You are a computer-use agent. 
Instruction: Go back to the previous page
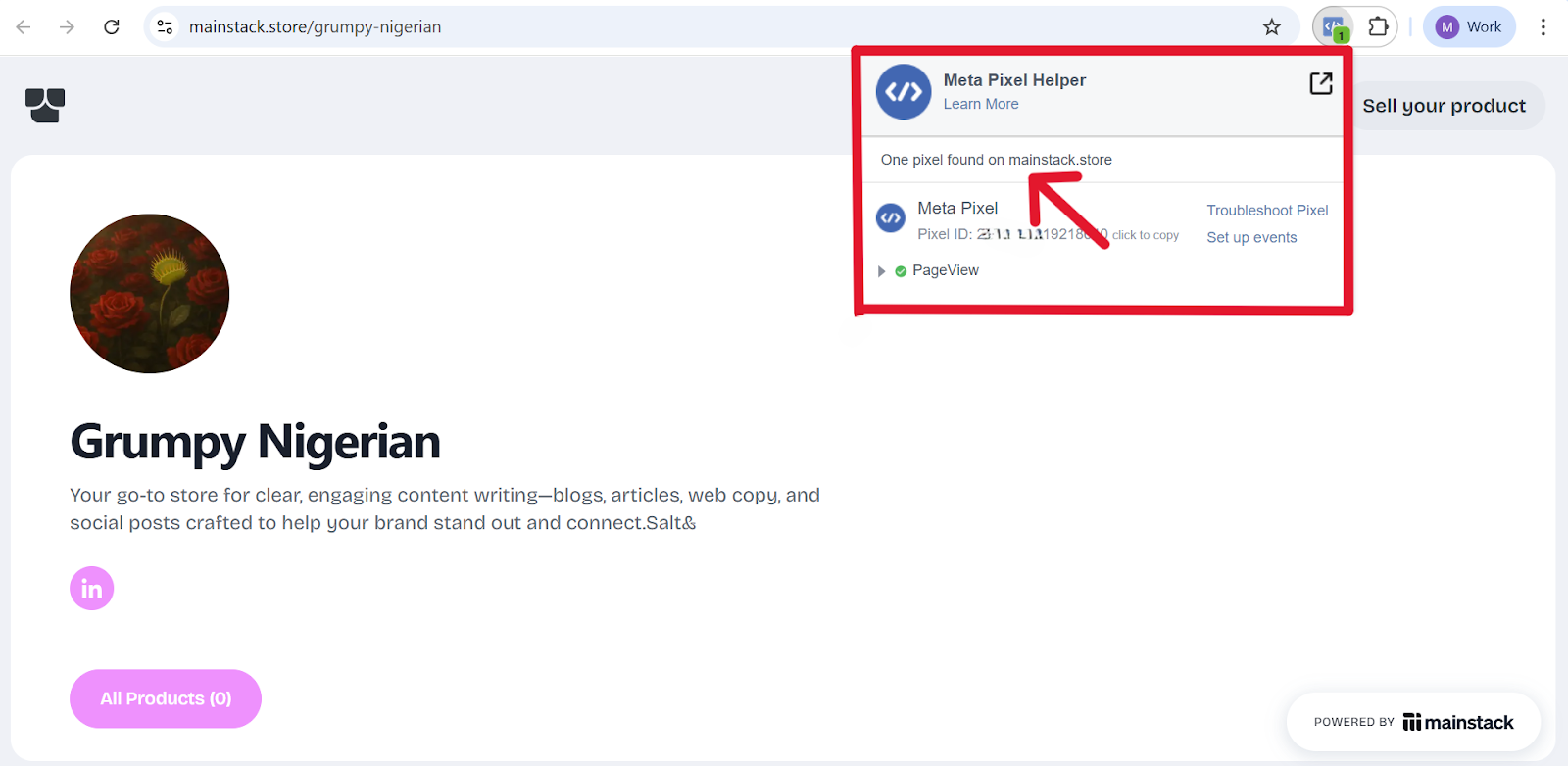coord(24,27)
